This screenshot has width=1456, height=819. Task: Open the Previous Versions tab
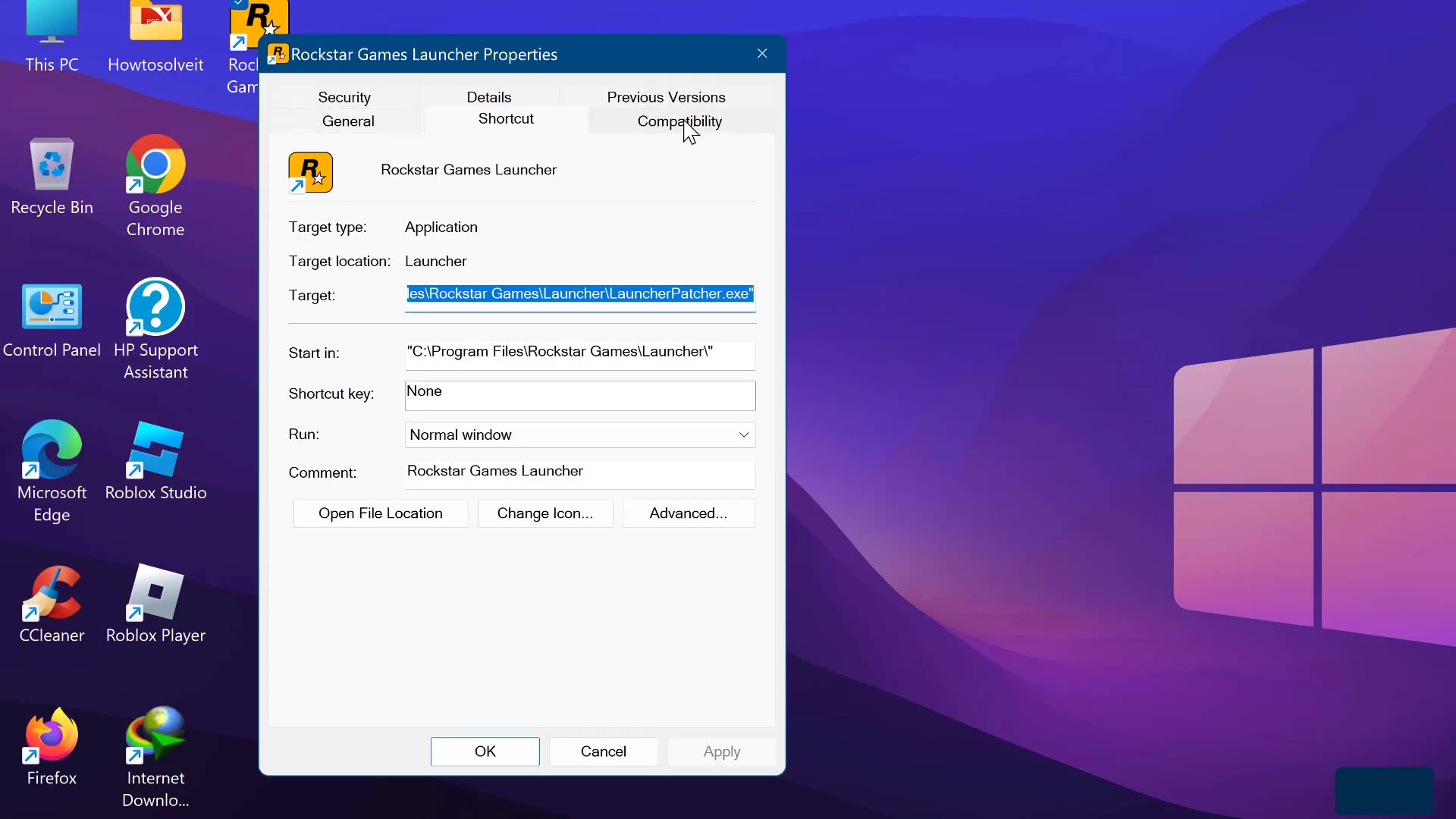pos(666,97)
